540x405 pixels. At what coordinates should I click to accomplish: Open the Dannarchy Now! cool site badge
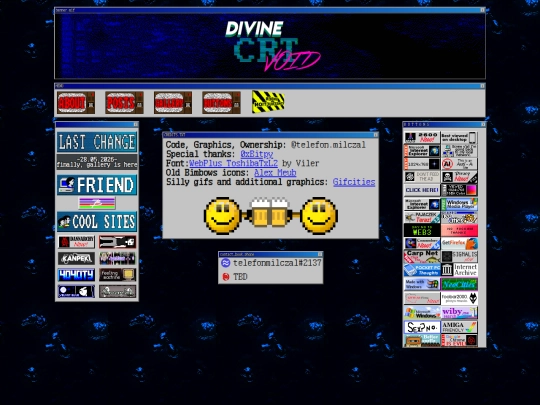(76, 242)
